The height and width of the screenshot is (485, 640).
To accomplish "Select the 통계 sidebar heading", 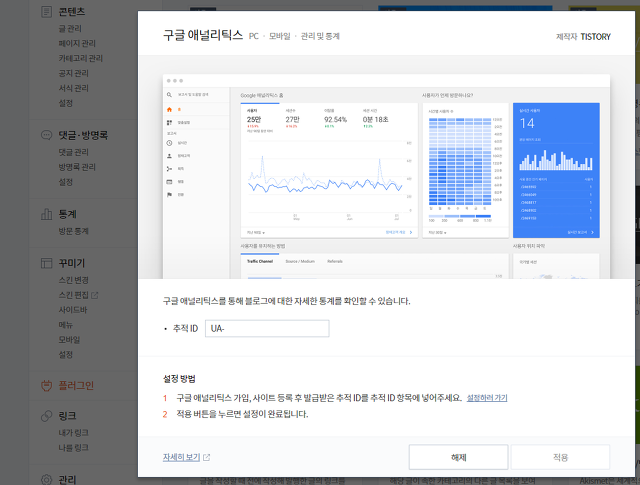I will 67,214.
